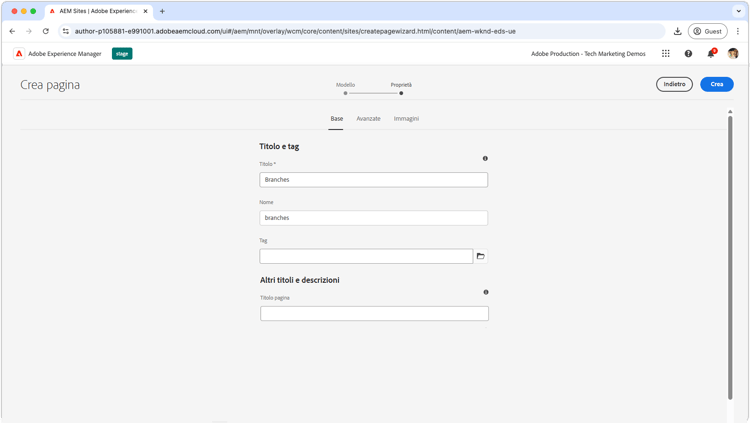Click the Modello wizard step
This screenshot has height=423, width=750.
click(x=345, y=88)
